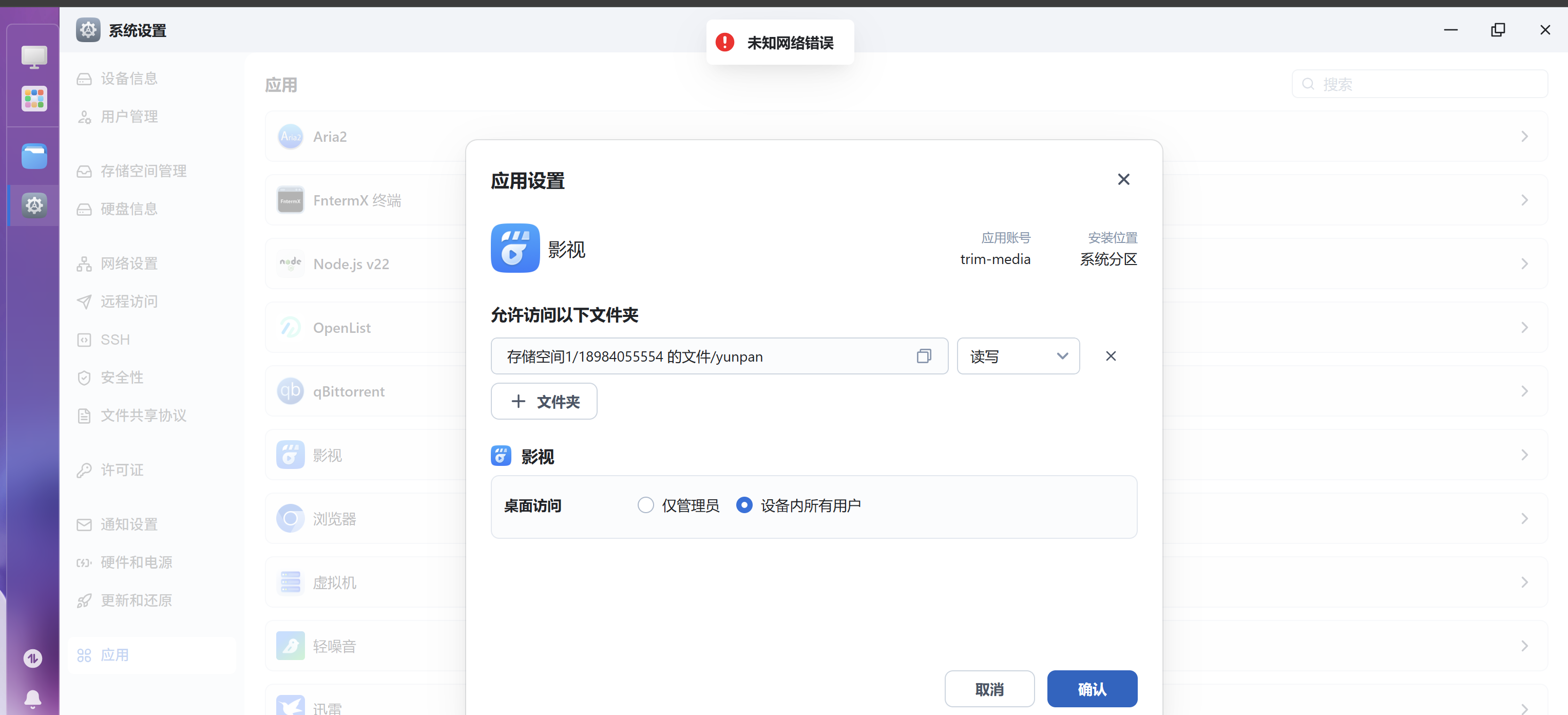
Task: Click the 取消 button
Action: point(989,689)
